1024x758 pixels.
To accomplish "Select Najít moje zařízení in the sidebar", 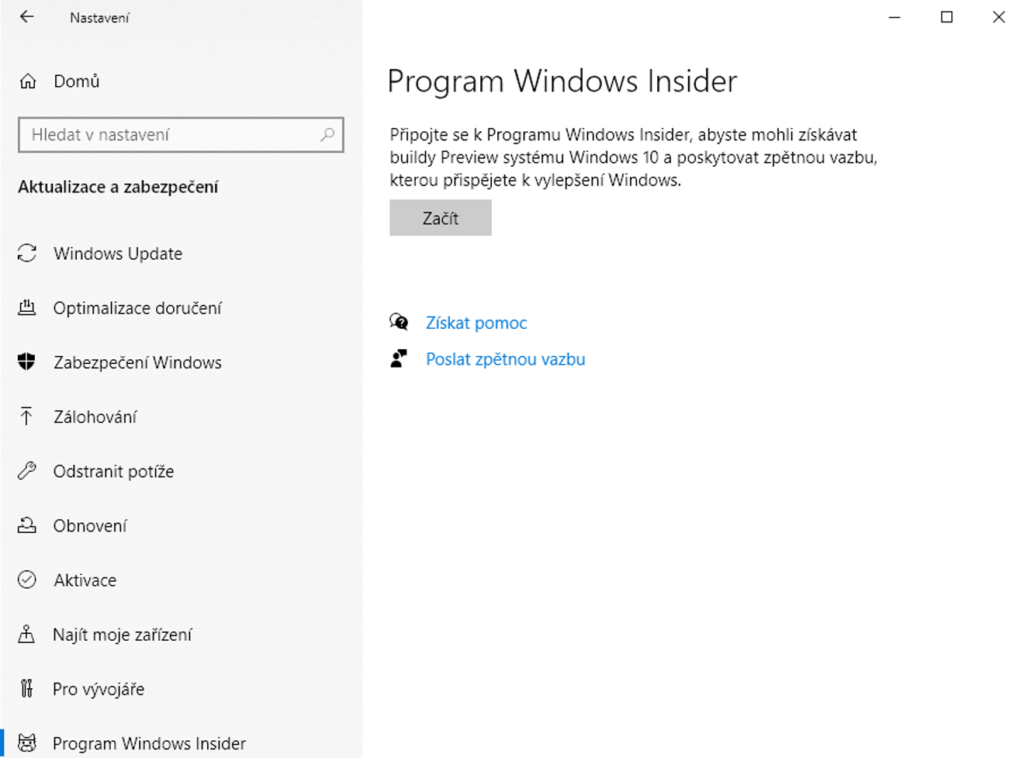I will pos(122,635).
